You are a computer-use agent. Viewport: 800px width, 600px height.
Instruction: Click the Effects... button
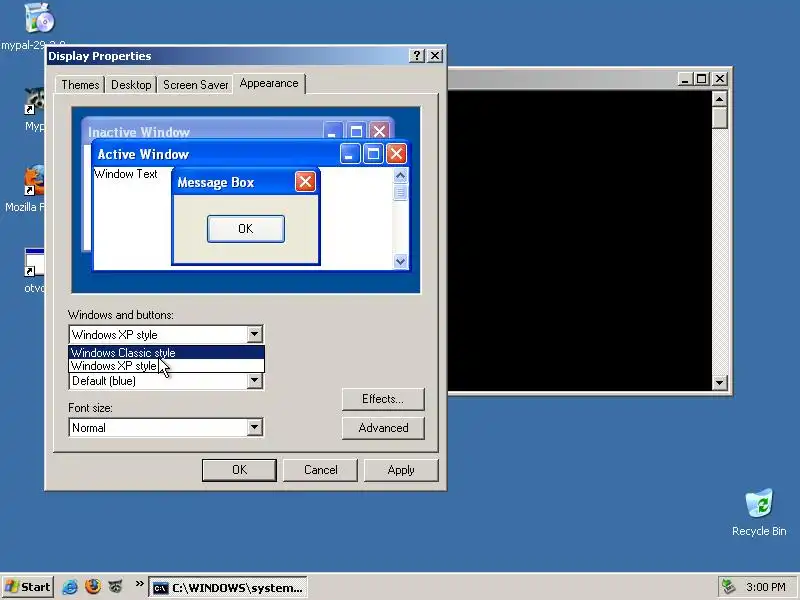(383, 399)
